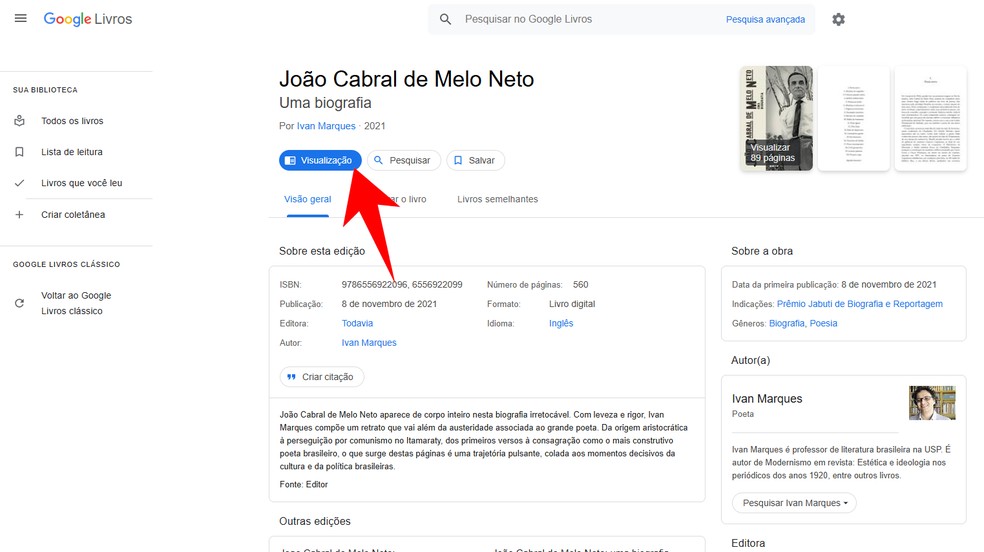This screenshot has height=552, width=984.
Task: Click the Fonte: Editor text
Action: 304,485
